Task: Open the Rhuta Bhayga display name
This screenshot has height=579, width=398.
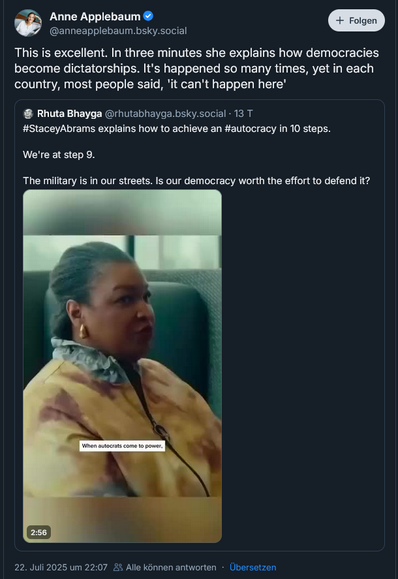Action: 69,113
